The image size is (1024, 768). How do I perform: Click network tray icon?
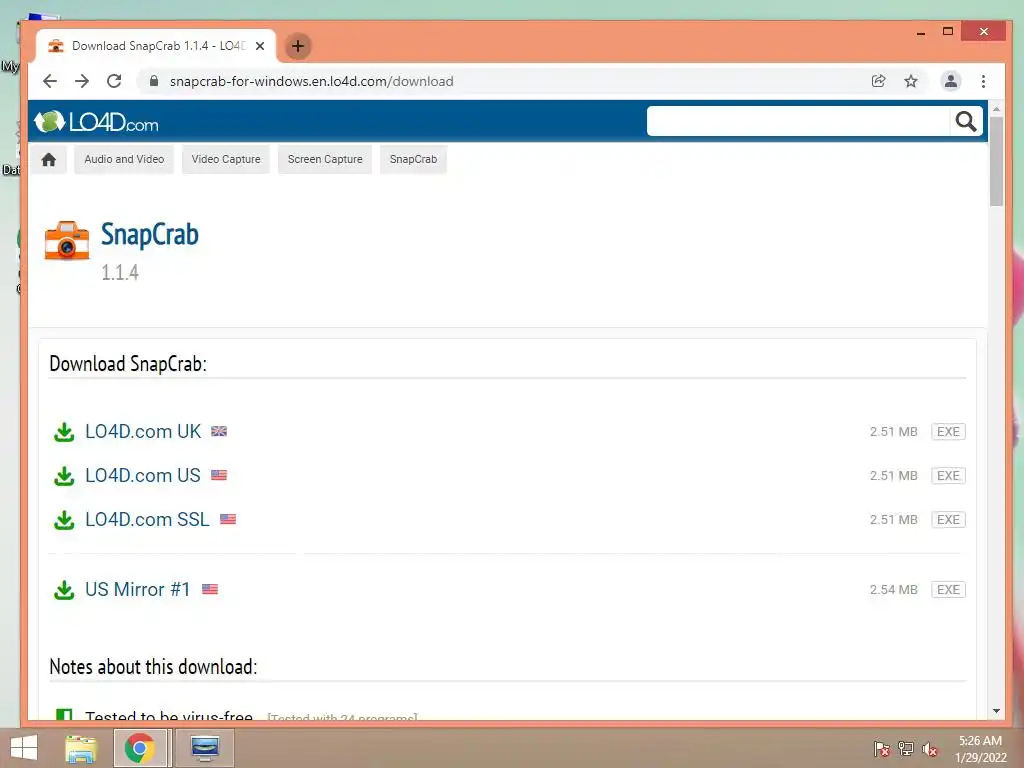906,749
